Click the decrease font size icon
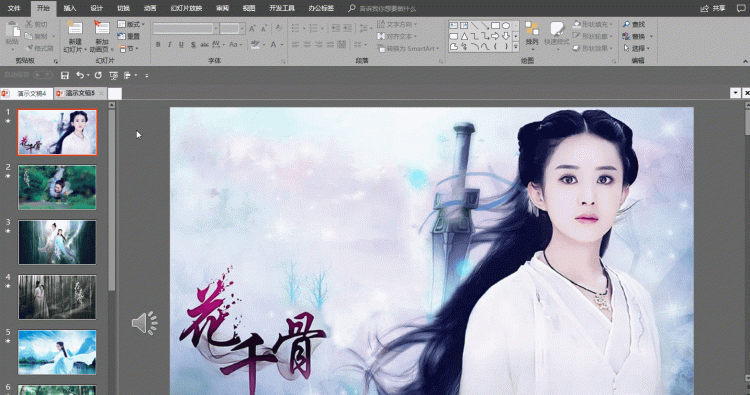This screenshot has width=750, height=395. click(x=264, y=29)
